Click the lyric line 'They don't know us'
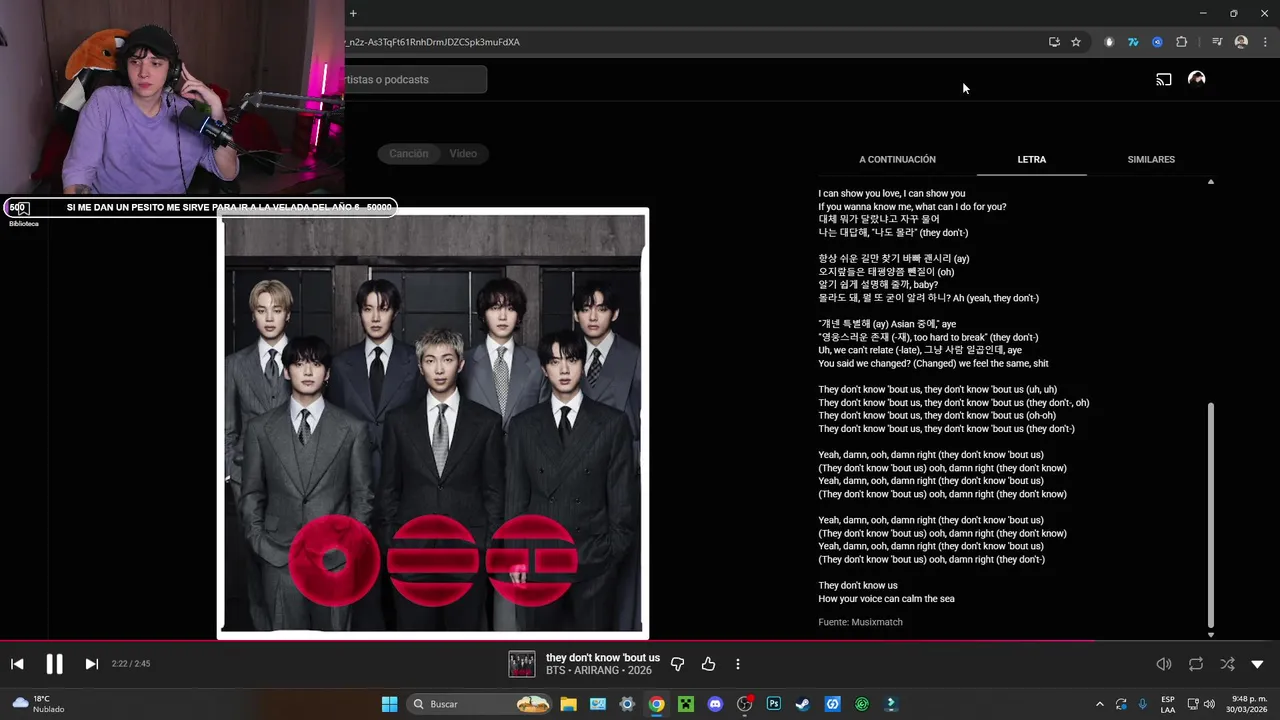Viewport: 1280px width, 720px height. pyautogui.click(x=858, y=586)
